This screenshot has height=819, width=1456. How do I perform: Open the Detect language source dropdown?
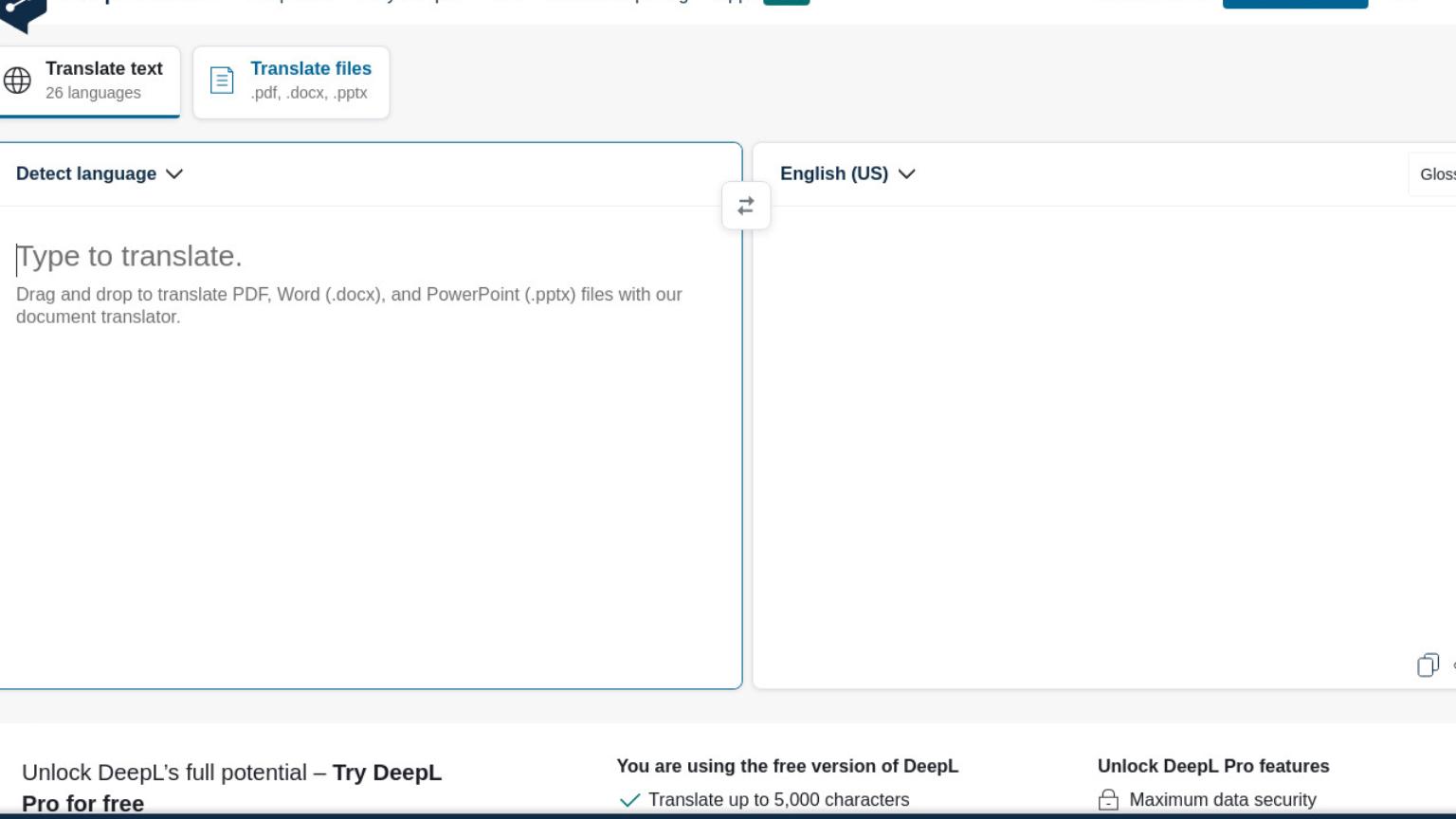(x=99, y=173)
